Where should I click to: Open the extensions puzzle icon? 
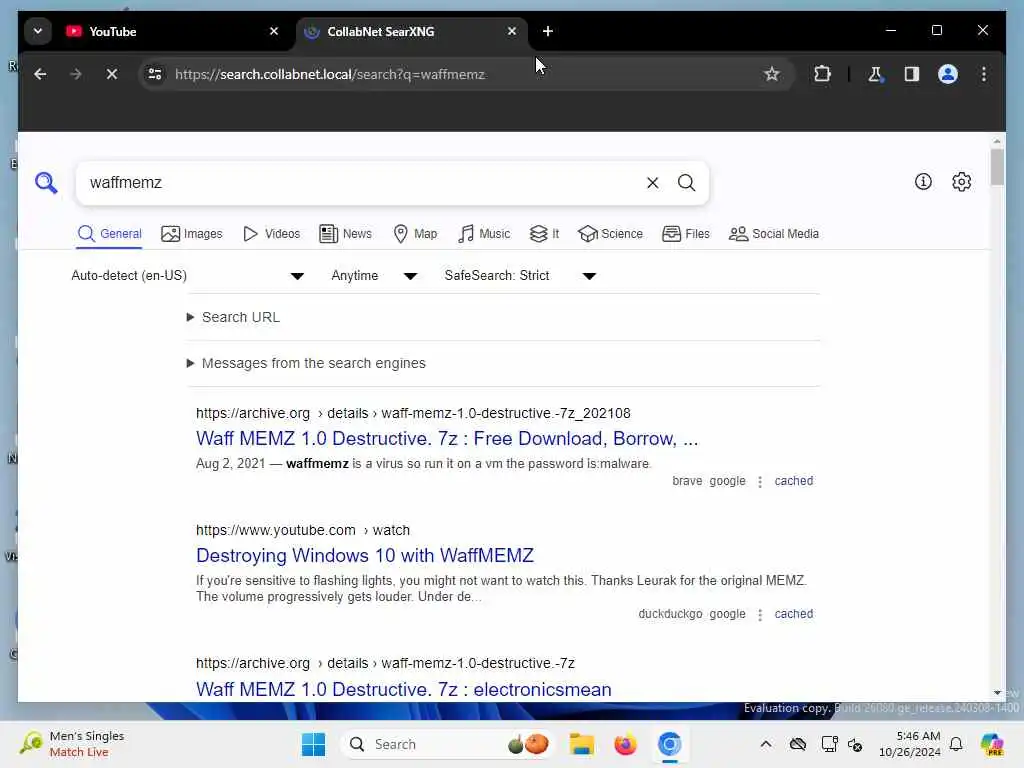822,74
